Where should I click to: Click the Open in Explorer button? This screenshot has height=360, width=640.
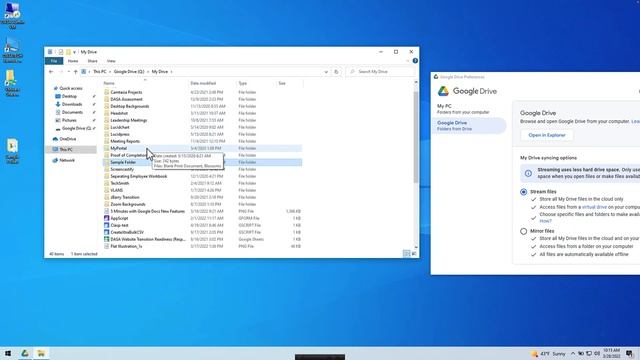(547, 135)
